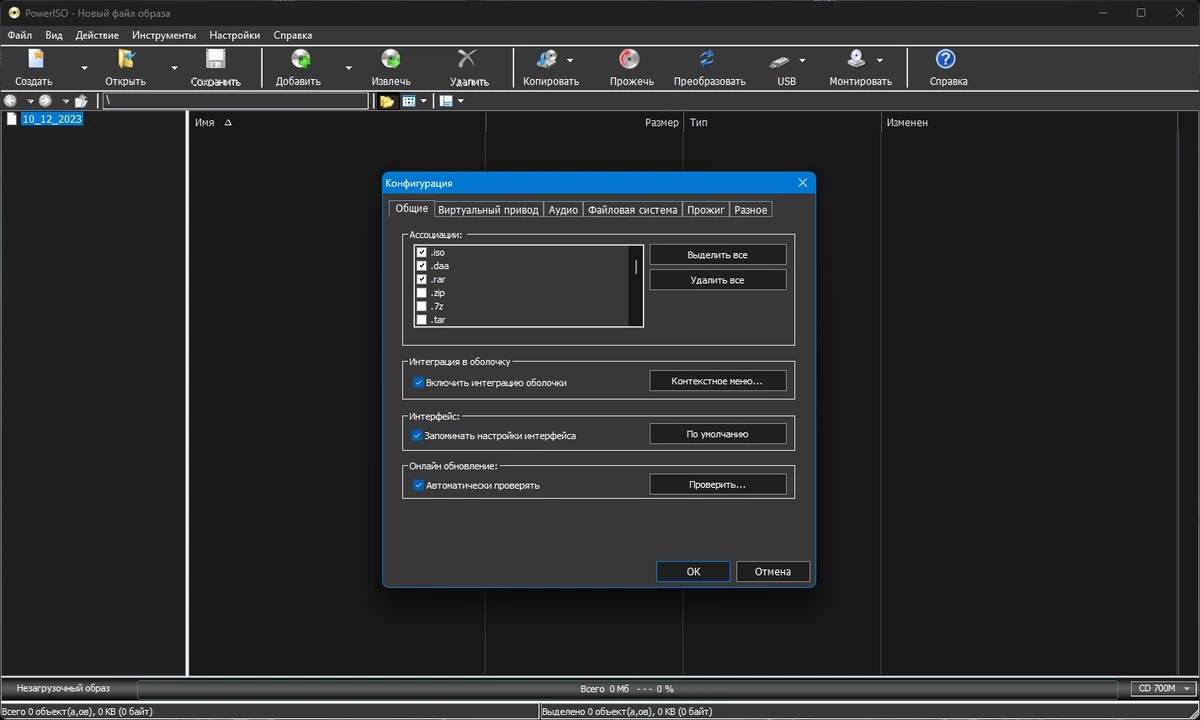Expand the Добавить dropdown arrow

click(348, 68)
